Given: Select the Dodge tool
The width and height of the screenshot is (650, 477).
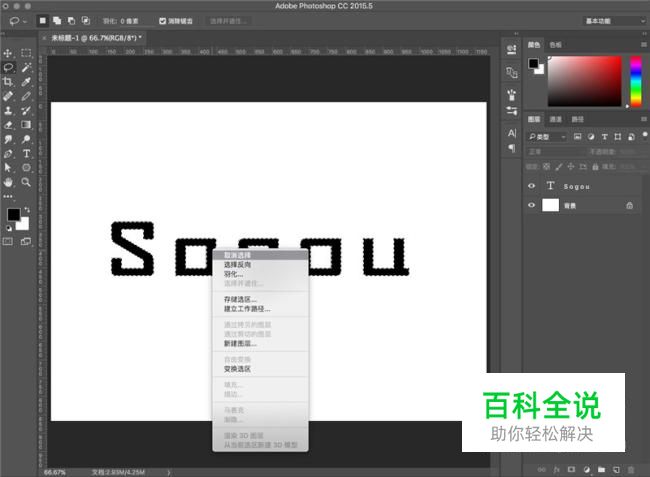Looking at the screenshot, I should coord(26,139).
